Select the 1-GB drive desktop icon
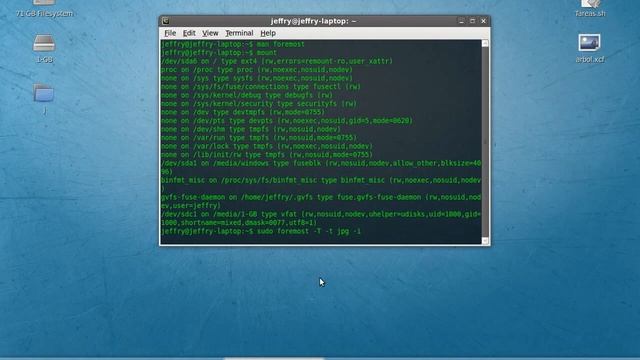This screenshot has width=640, height=360. coord(44,49)
